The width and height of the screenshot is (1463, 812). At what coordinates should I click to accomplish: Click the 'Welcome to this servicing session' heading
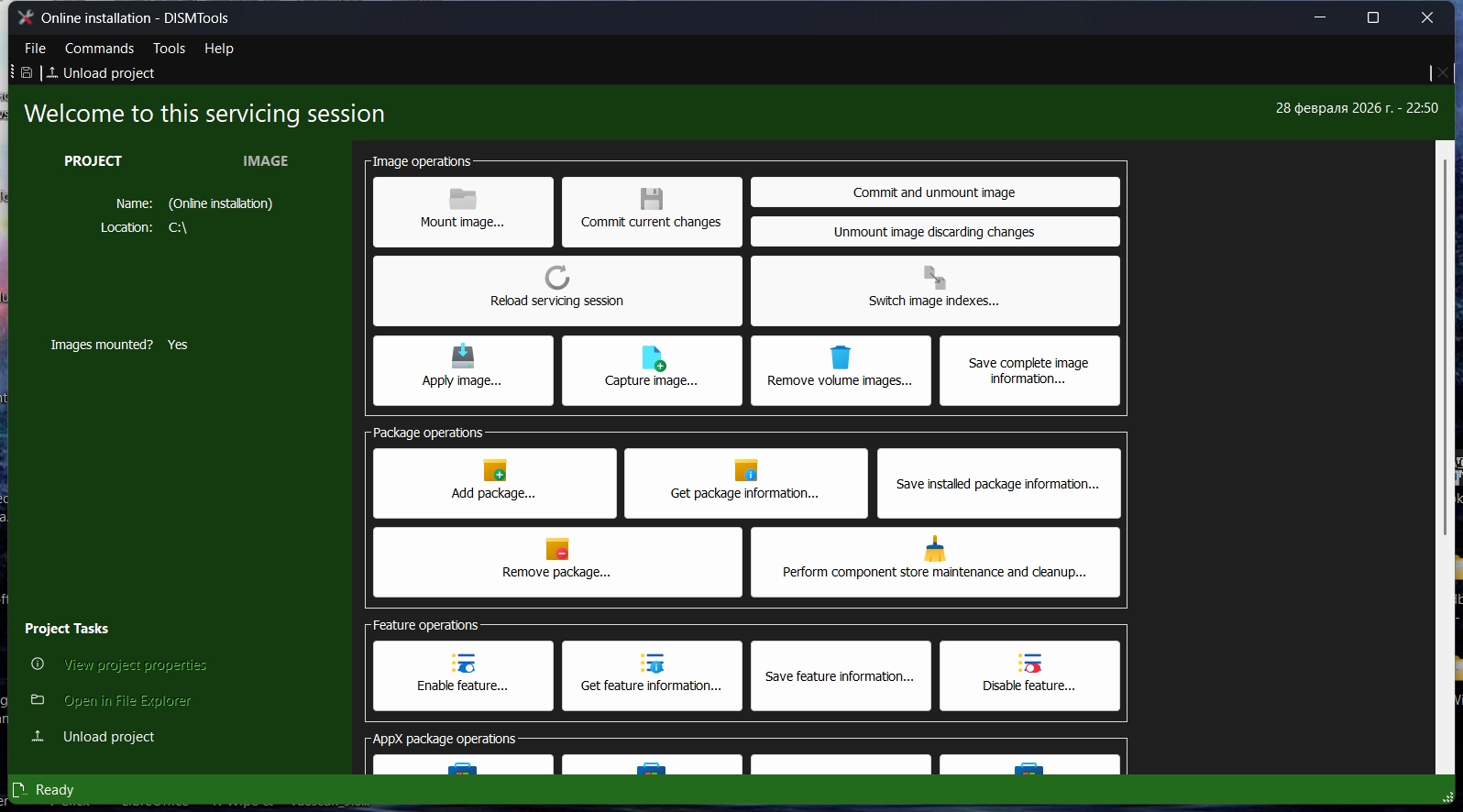tap(204, 114)
